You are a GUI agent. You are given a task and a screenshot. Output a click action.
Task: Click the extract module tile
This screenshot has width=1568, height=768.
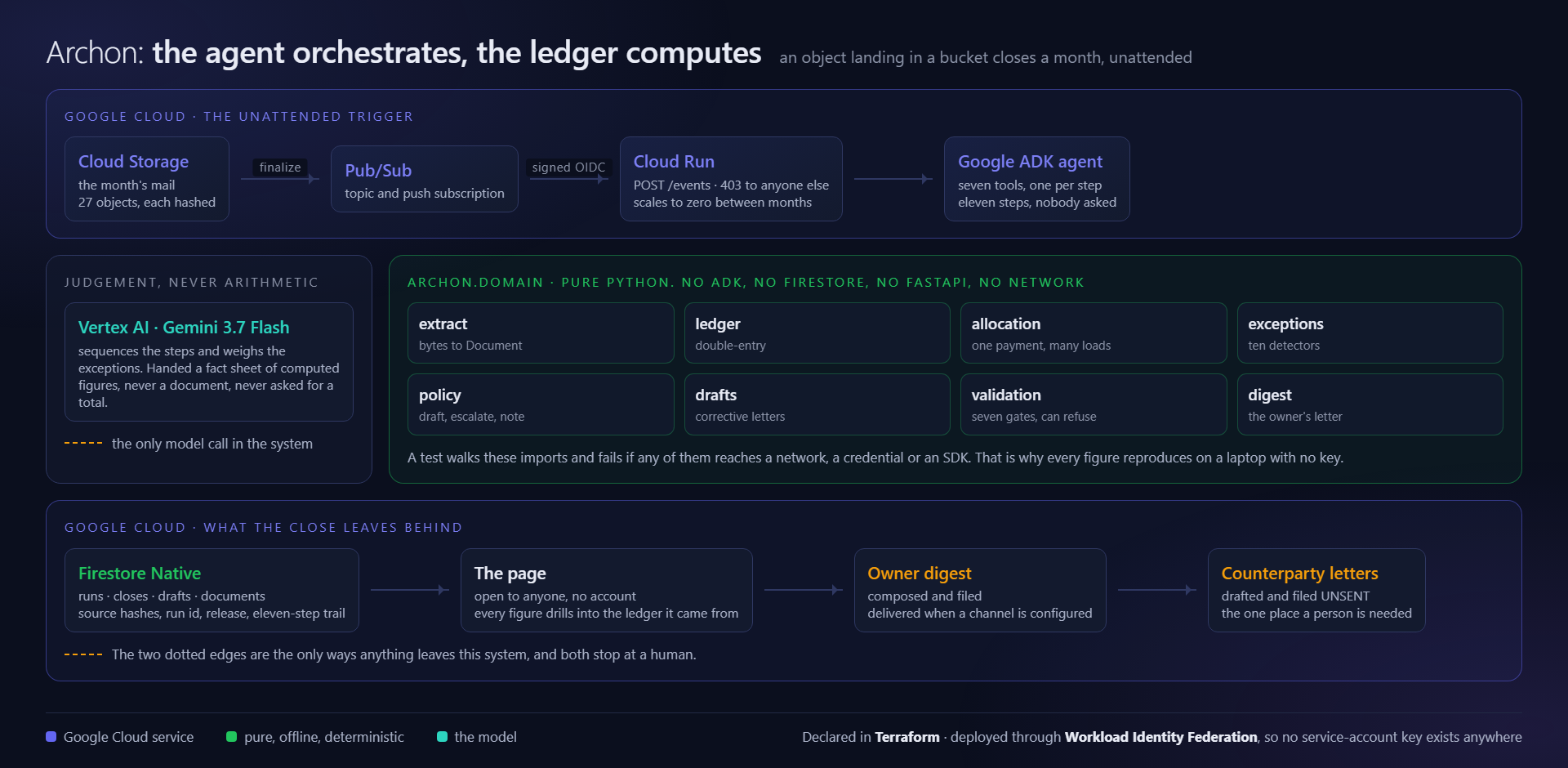pos(541,333)
